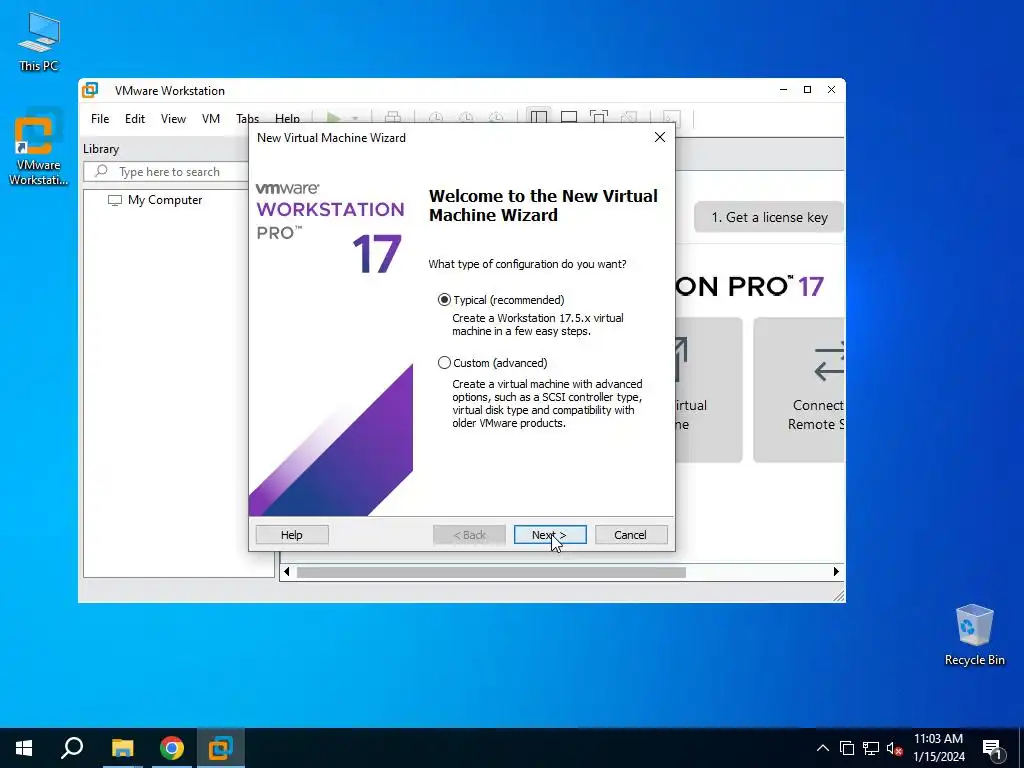1024x768 pixels.
Task: Minimize the VMware Workstation window
Action: [784, 89]
